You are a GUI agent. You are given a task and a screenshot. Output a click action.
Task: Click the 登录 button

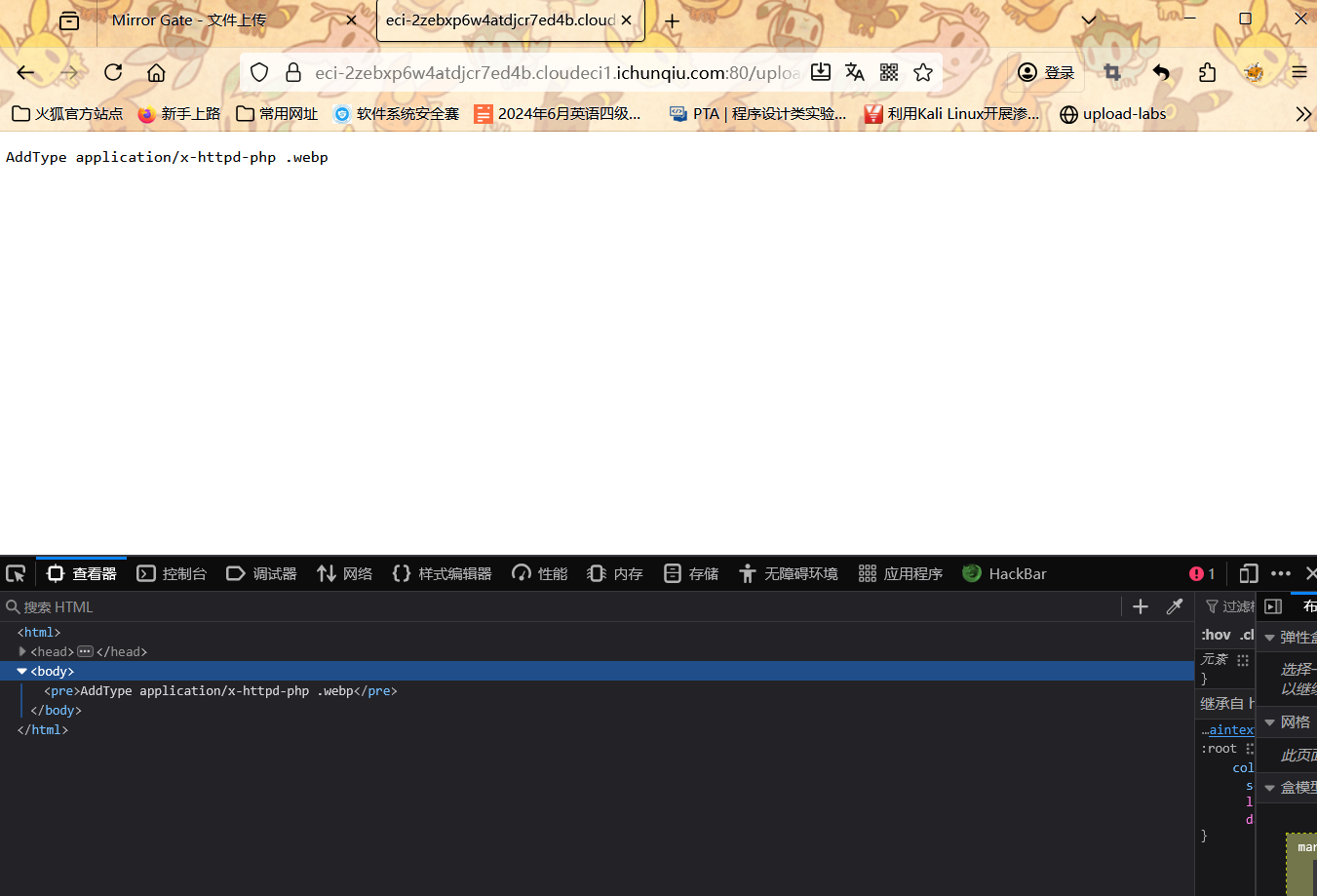(x=1047, y=72)
